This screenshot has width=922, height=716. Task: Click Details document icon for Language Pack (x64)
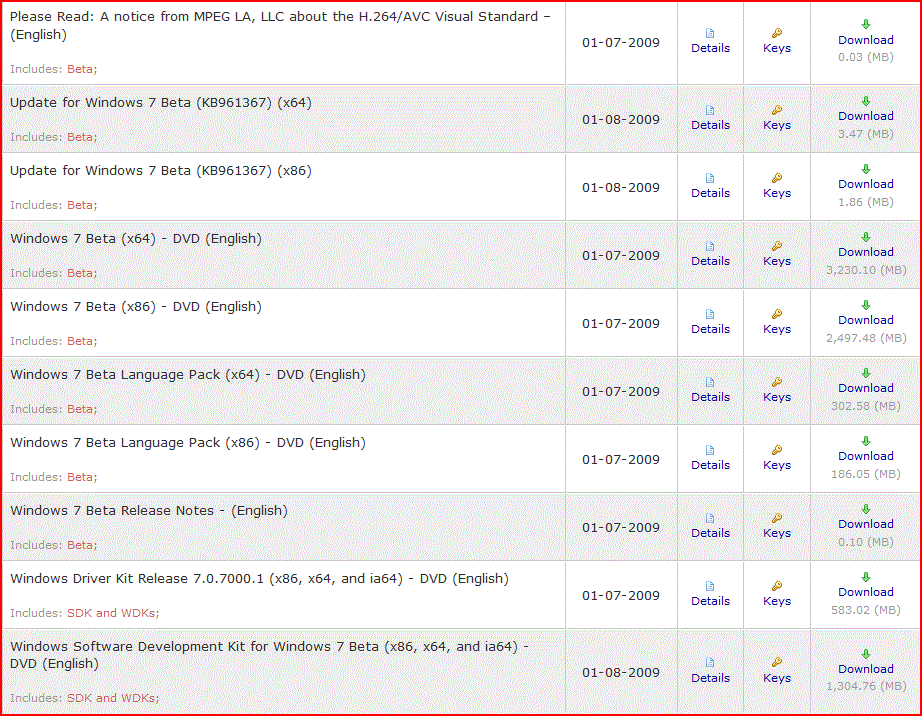tap(710, 382)
